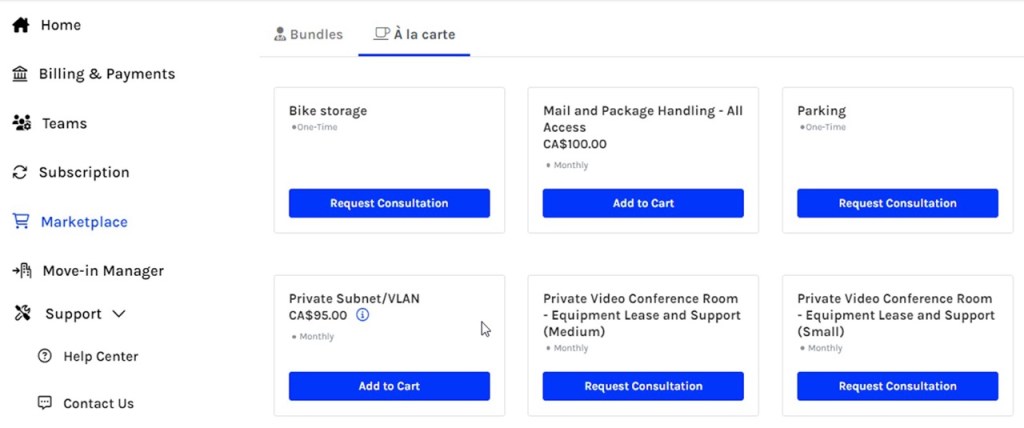Request Consultation for Small Video Conference Room
The height and width of the screenshot is (428, 1024).
897,386
